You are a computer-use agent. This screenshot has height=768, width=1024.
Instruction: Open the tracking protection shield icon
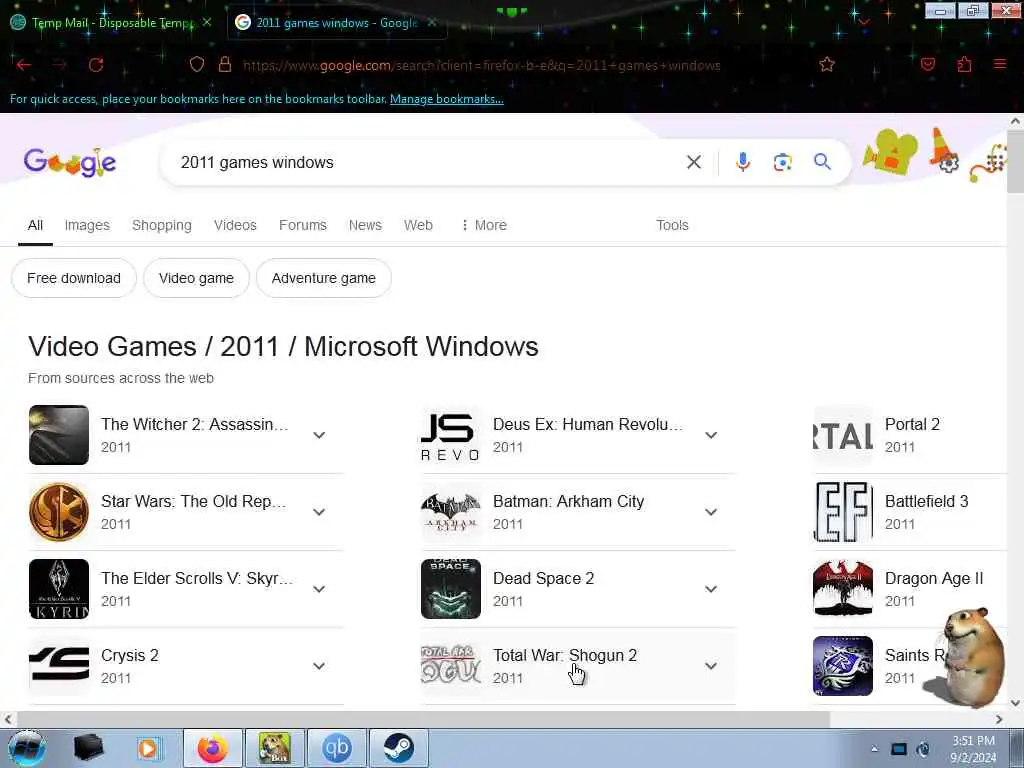197,65
